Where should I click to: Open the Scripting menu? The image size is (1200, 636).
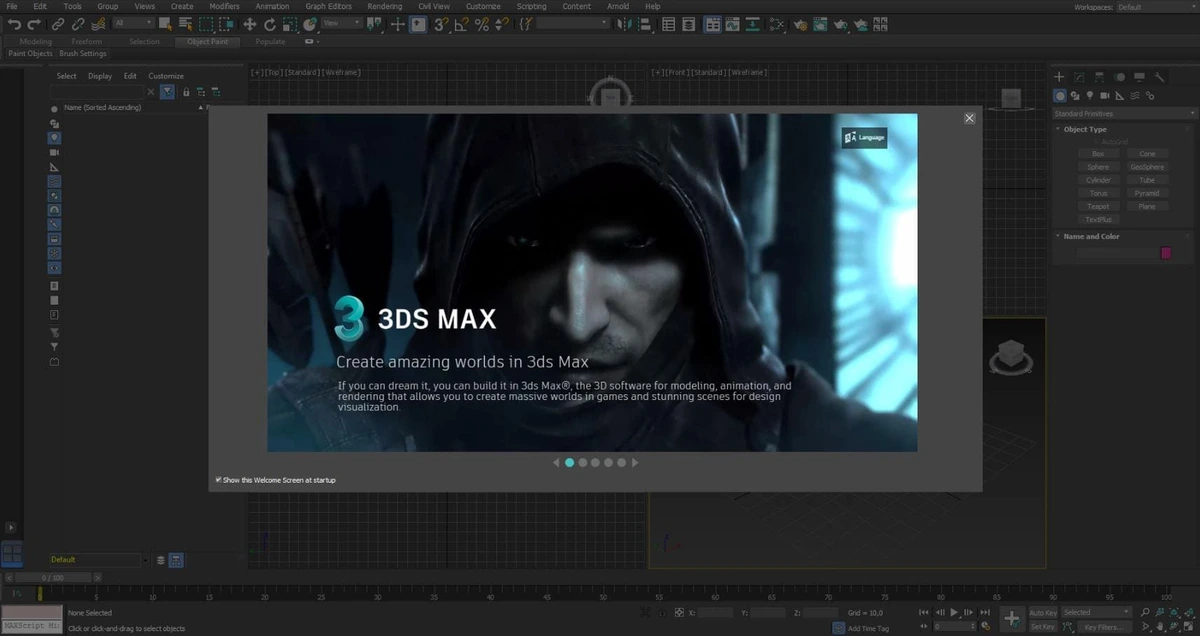tap(531, 6)
